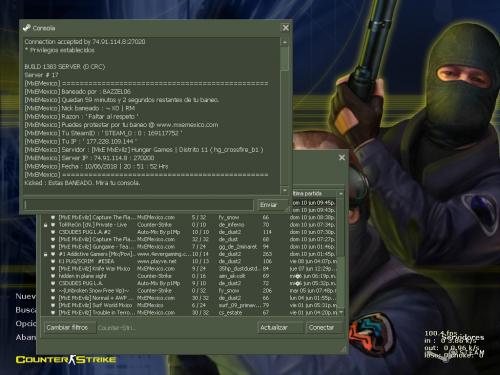This screenshot has width=500, height=375.
Task: Click the VAC shield icon of CSDUDES PUG L.A. #2
Action: click(x=53, y=232)
